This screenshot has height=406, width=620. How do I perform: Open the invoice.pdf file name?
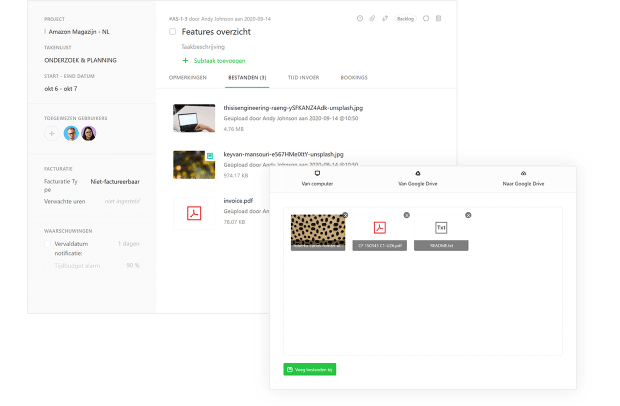[238, 200]
